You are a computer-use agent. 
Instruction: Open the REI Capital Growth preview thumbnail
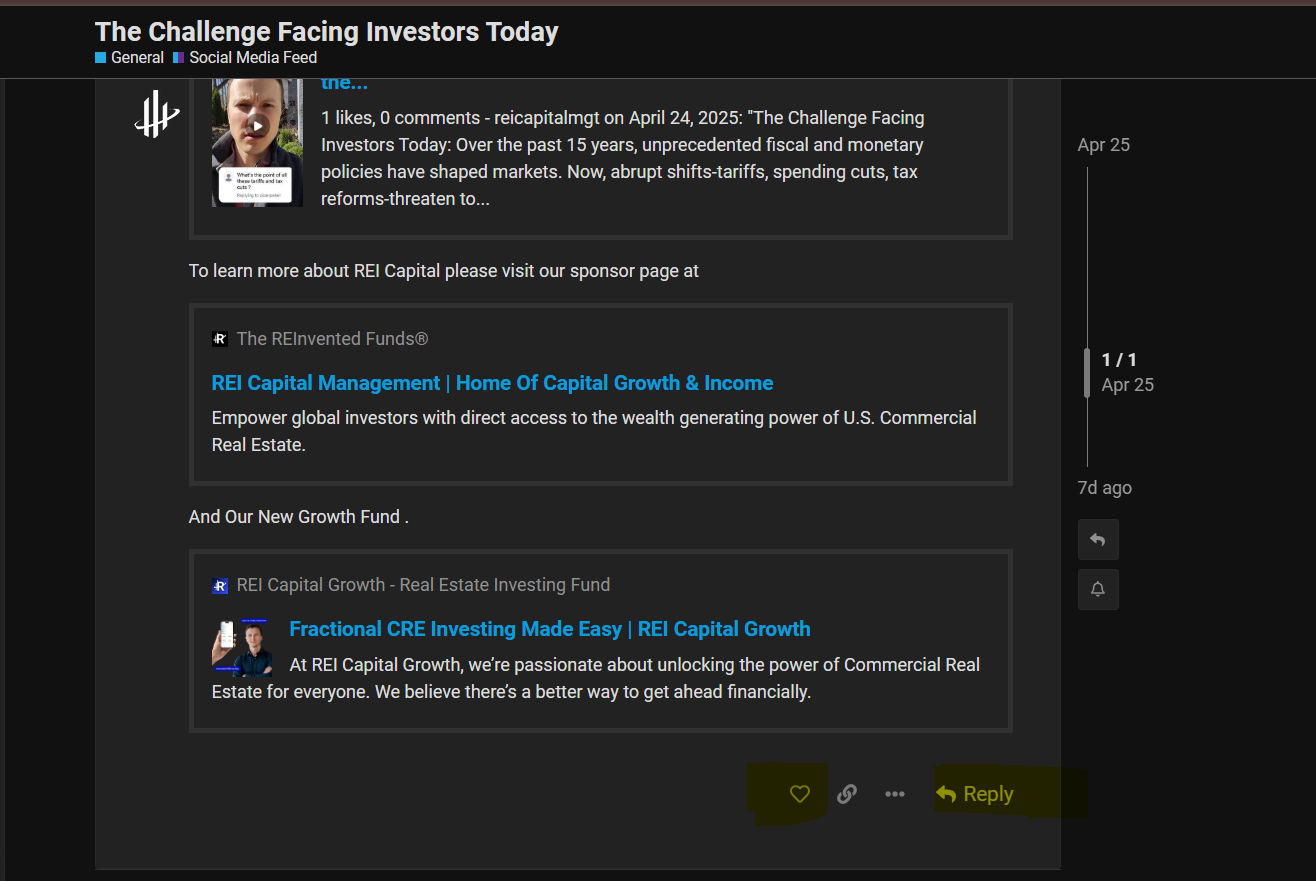(x=242, y=648)
